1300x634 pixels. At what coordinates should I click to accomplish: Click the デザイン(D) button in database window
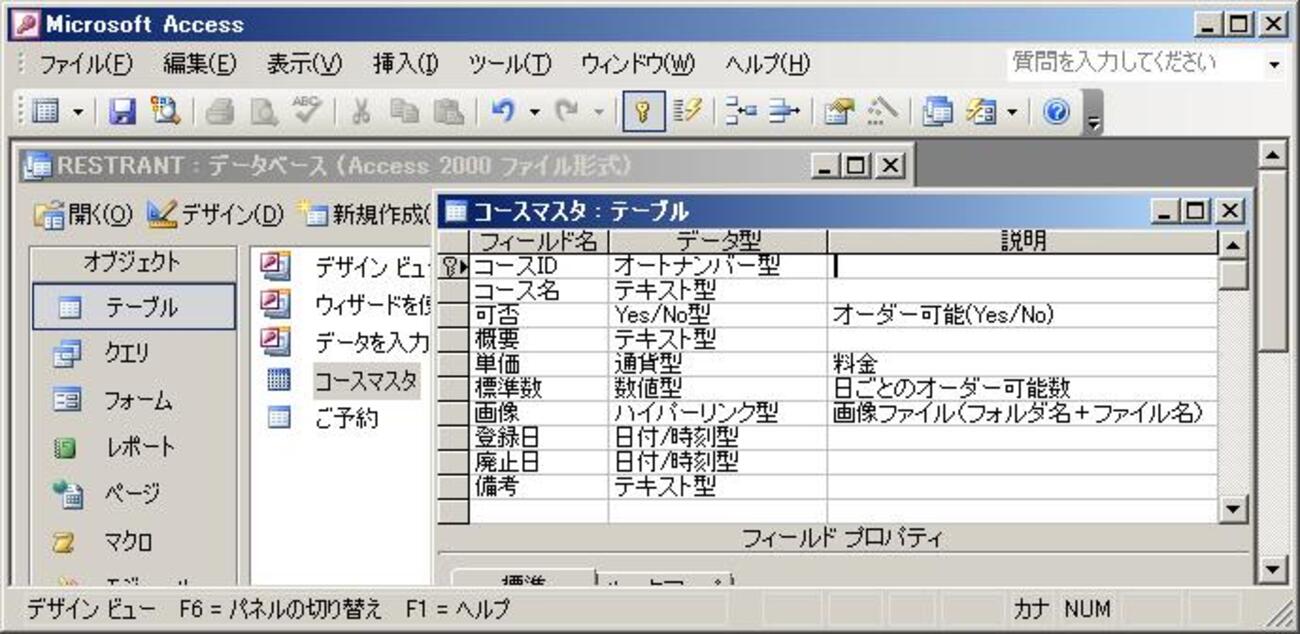[215, 213]
